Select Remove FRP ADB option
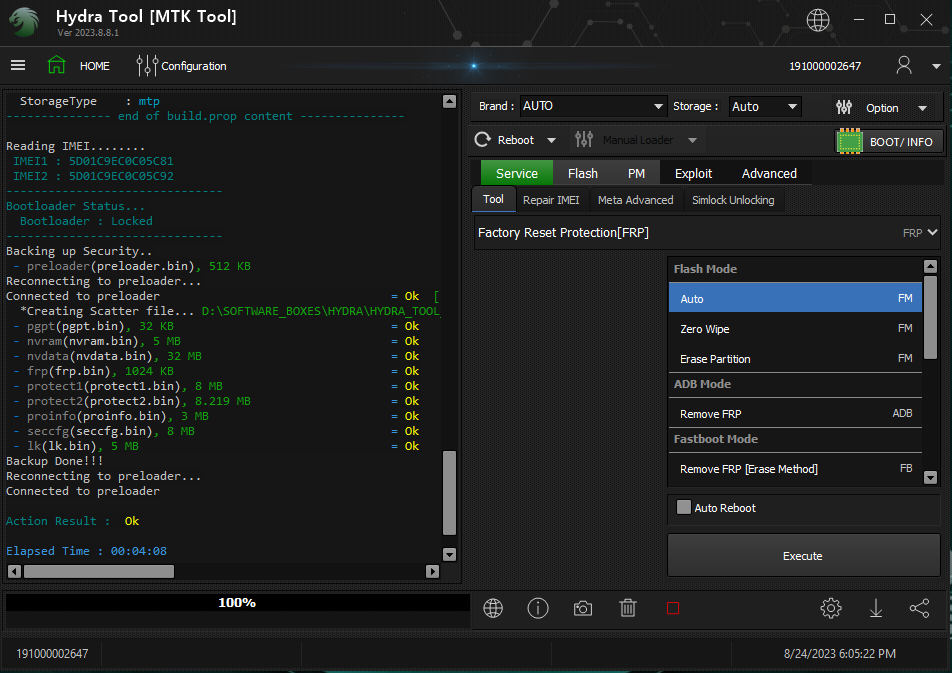Screen dimensions: 952x673 pos(795,414)
